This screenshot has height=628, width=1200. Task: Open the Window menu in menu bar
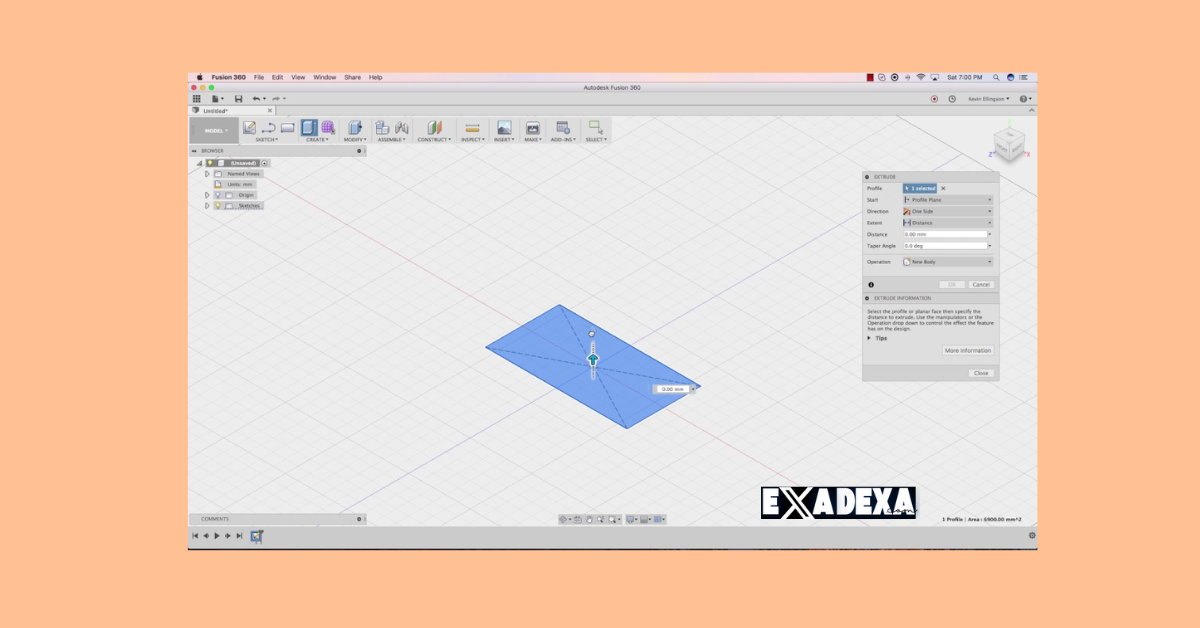324,77
